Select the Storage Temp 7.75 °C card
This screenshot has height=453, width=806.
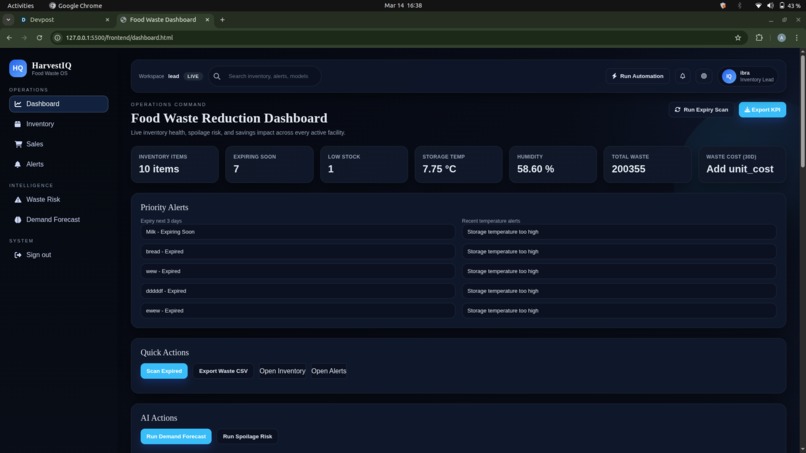pos(459,164)
